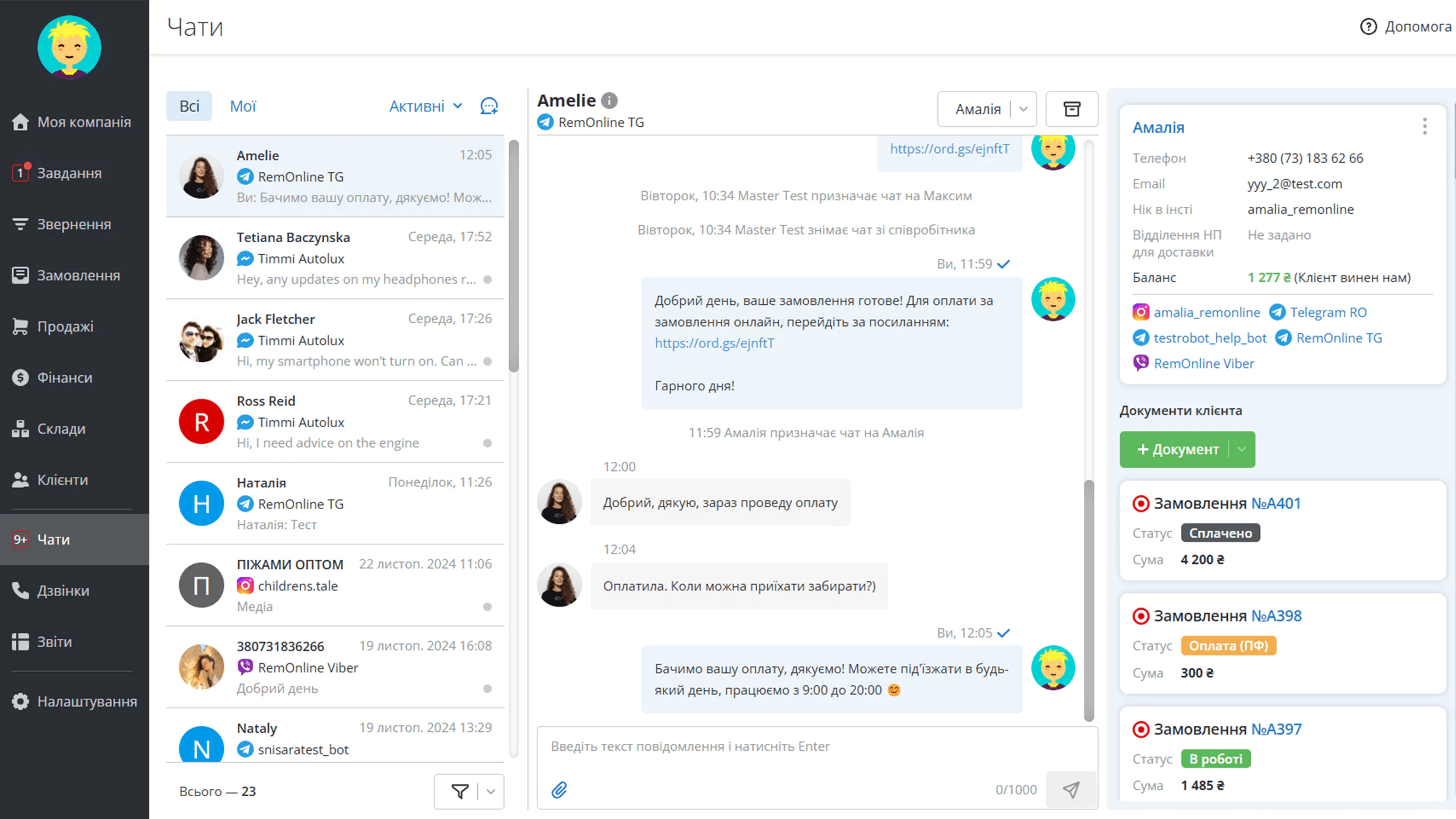The height and width of the screenshot is (819, 1456).
Task: Click the RemOnline Viber icon in client profile
Action: click(1140, 363)
